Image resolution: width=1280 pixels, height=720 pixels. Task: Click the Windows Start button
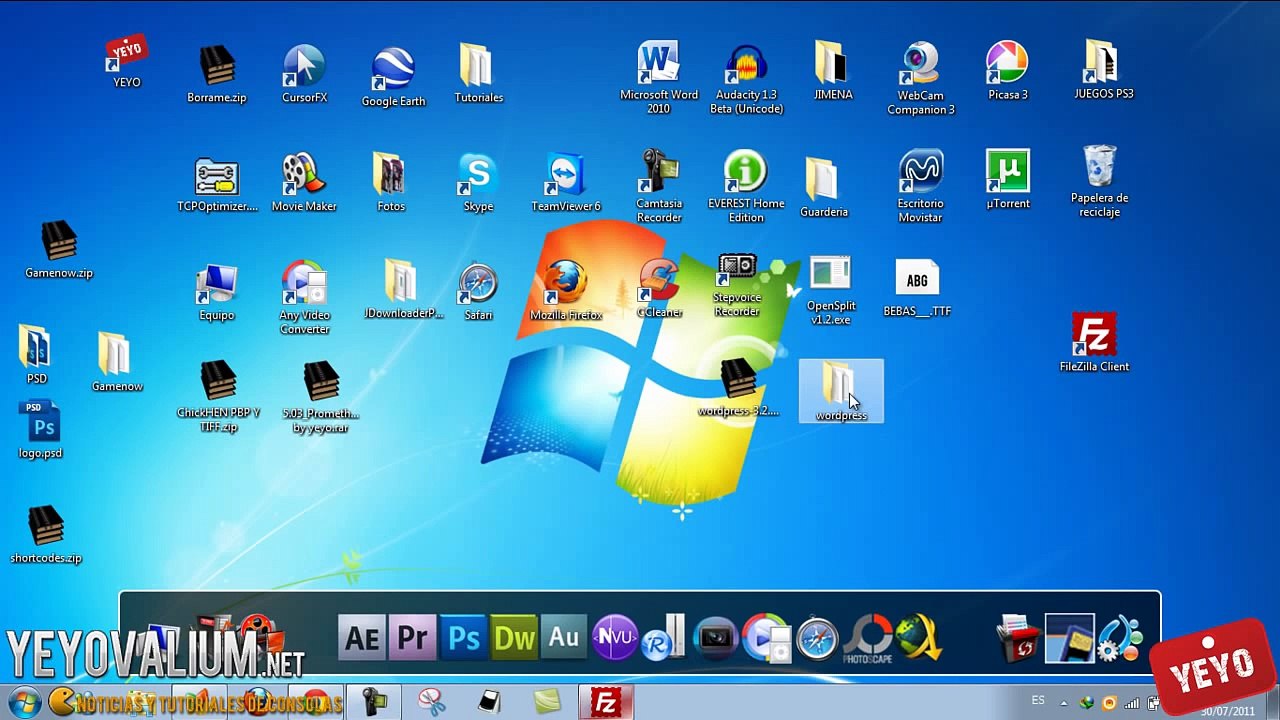pyautogui.click(x=25, y=702)
